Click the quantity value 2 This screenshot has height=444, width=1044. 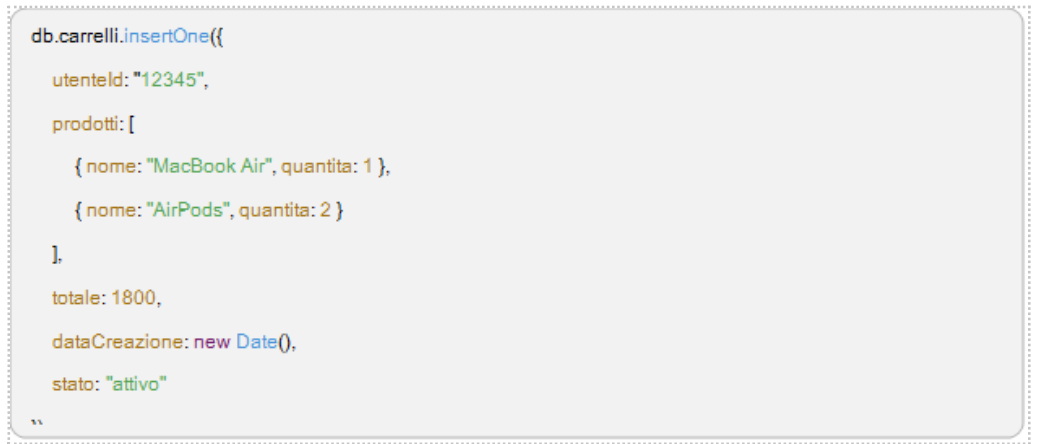[326, 211]
